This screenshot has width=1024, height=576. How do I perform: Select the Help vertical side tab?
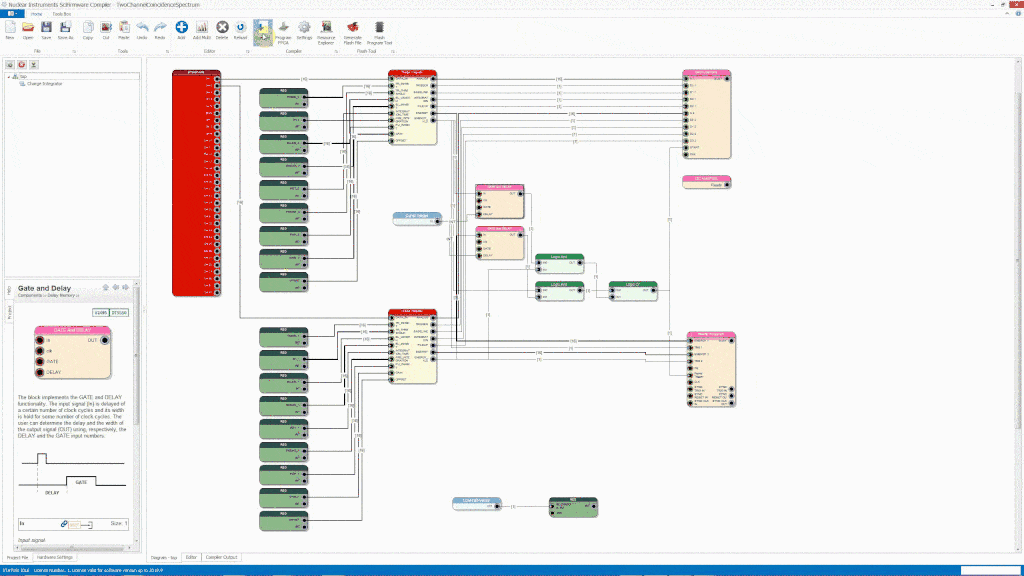tap(9, 290)
